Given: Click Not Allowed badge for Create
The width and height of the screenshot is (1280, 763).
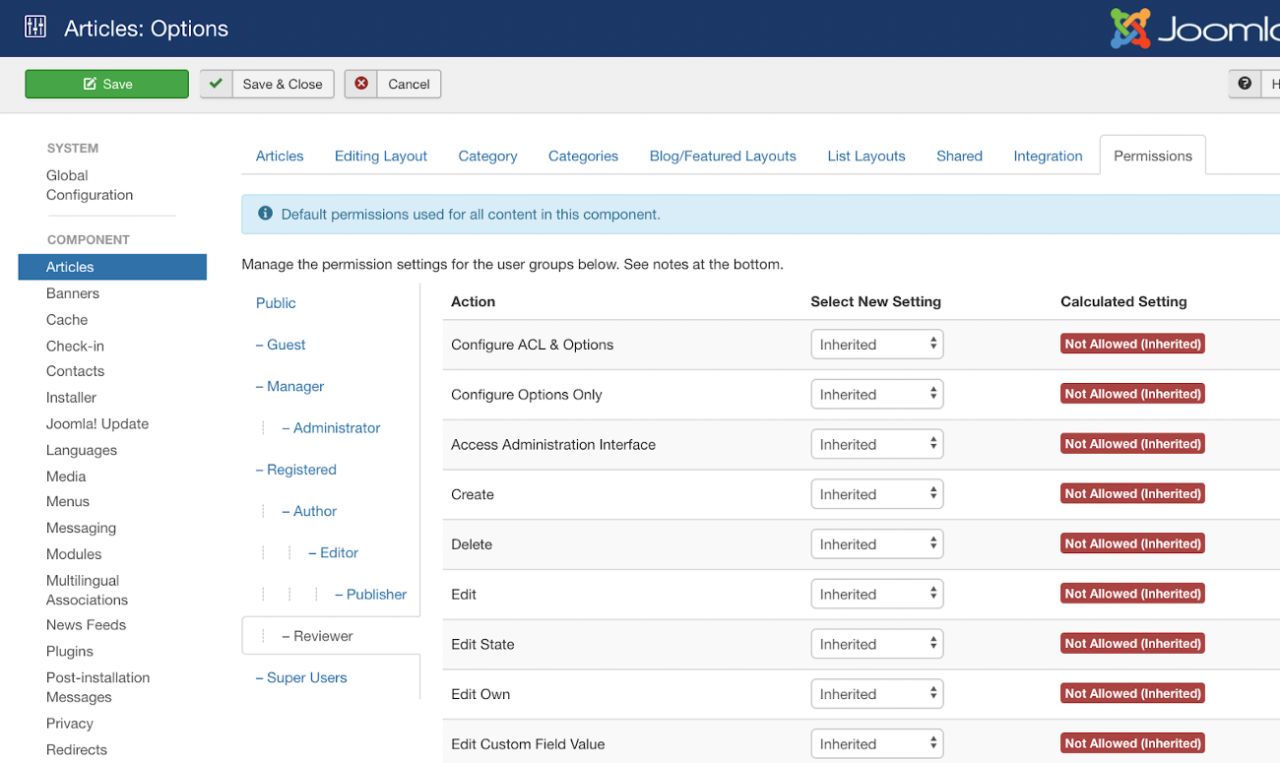Looking at the screenshot, I should pos(1133,494).
